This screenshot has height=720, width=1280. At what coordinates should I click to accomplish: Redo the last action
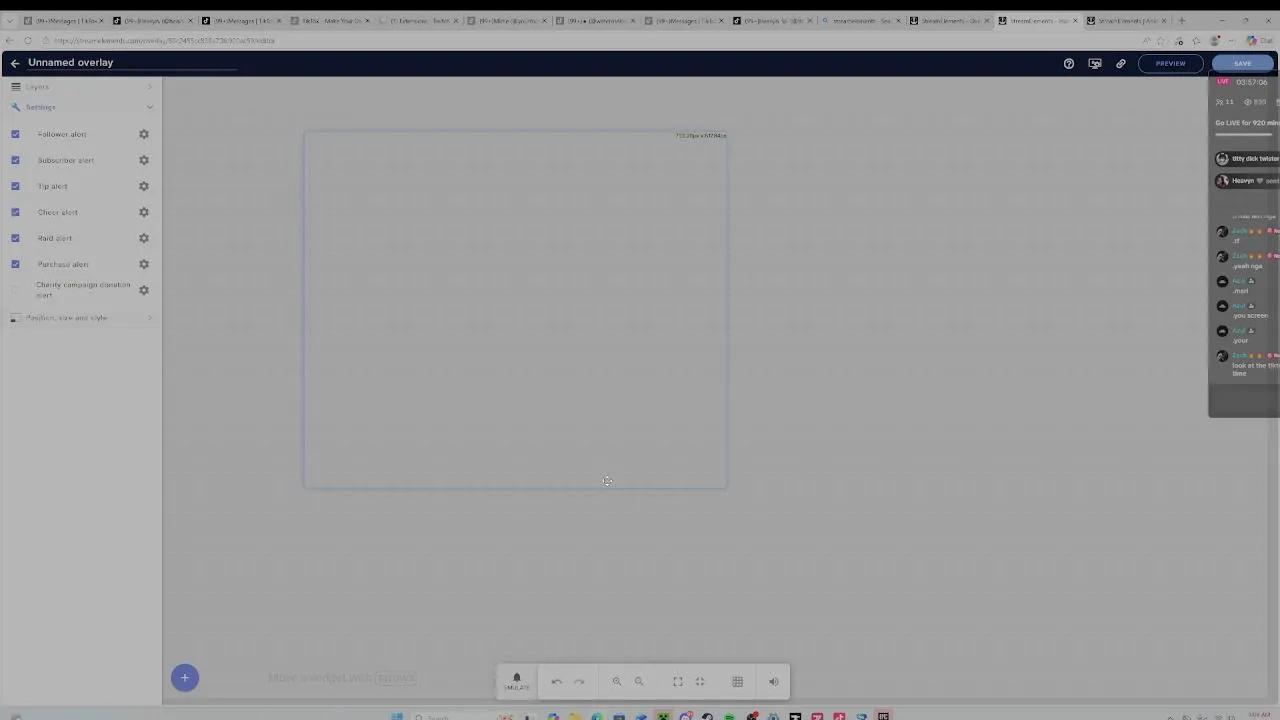click(579, 682)
